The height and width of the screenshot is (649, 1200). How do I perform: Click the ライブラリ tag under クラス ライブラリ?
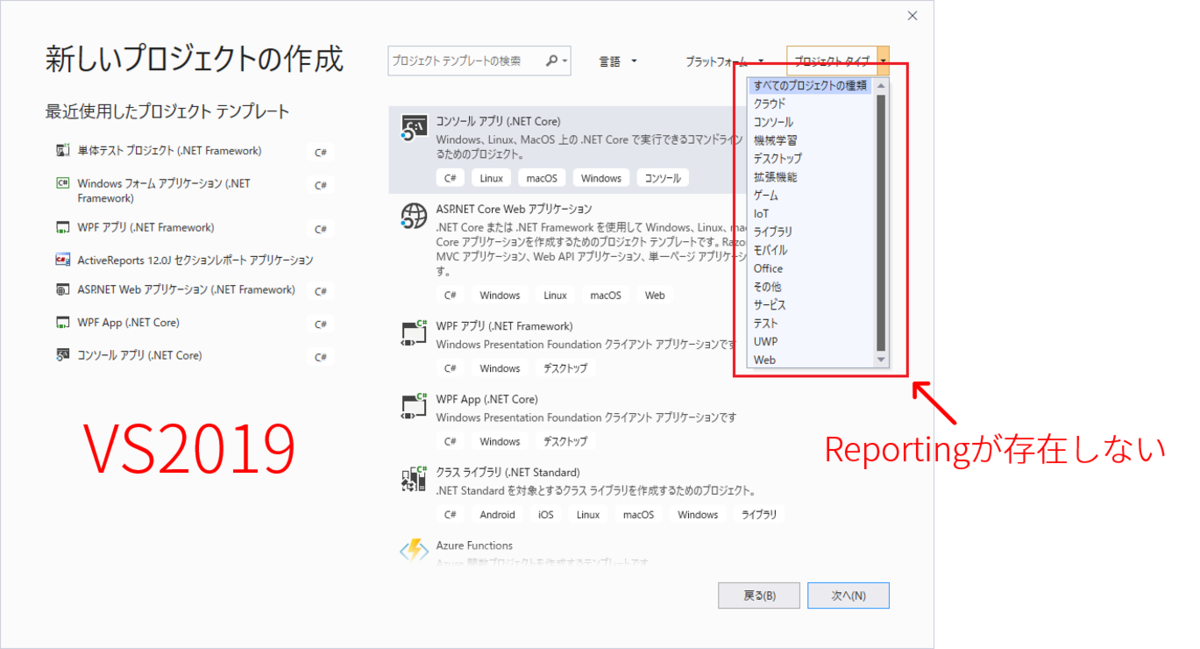pos(759,514)
